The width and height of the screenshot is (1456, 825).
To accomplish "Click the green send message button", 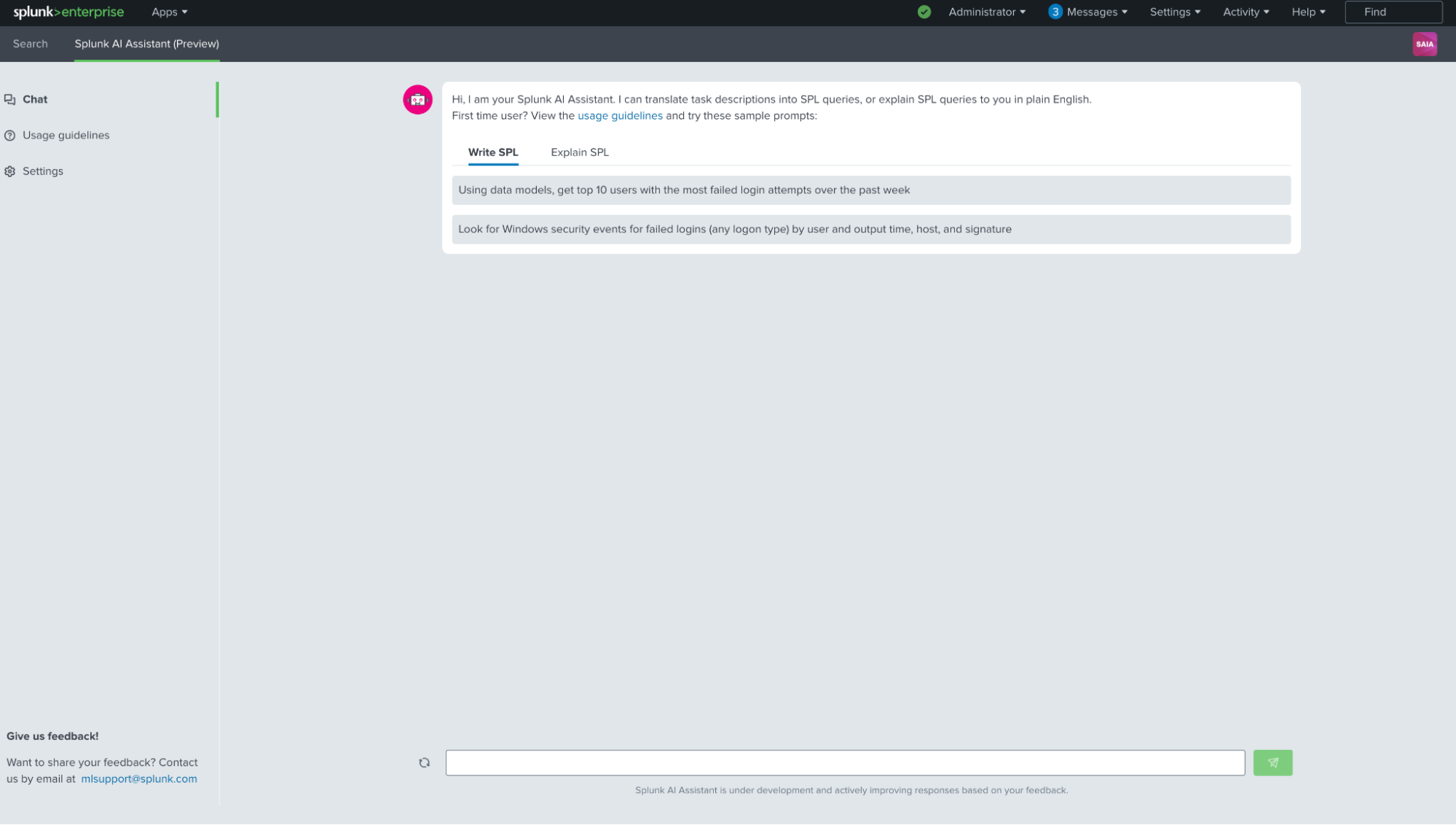I will [1272, 763].
